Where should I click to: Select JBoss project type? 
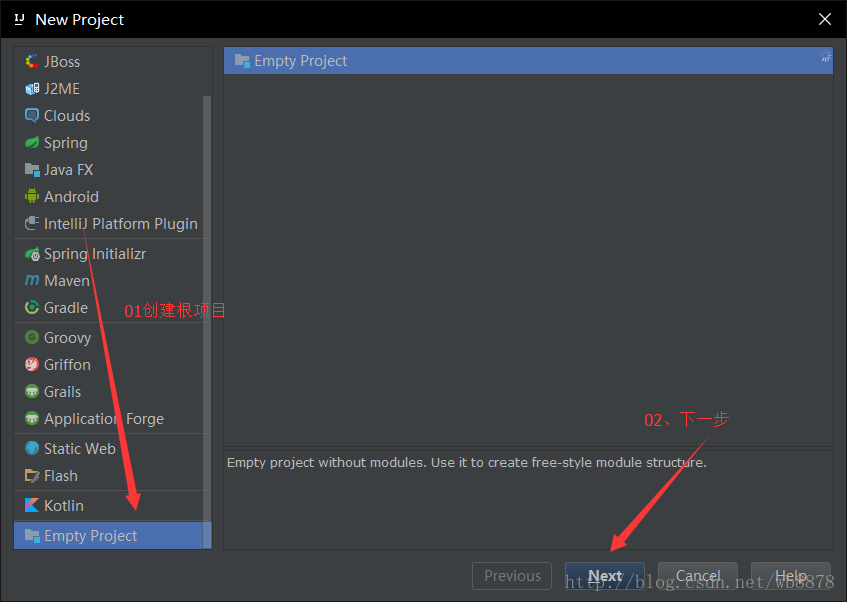pyautogui.click(x=109, y=62)
